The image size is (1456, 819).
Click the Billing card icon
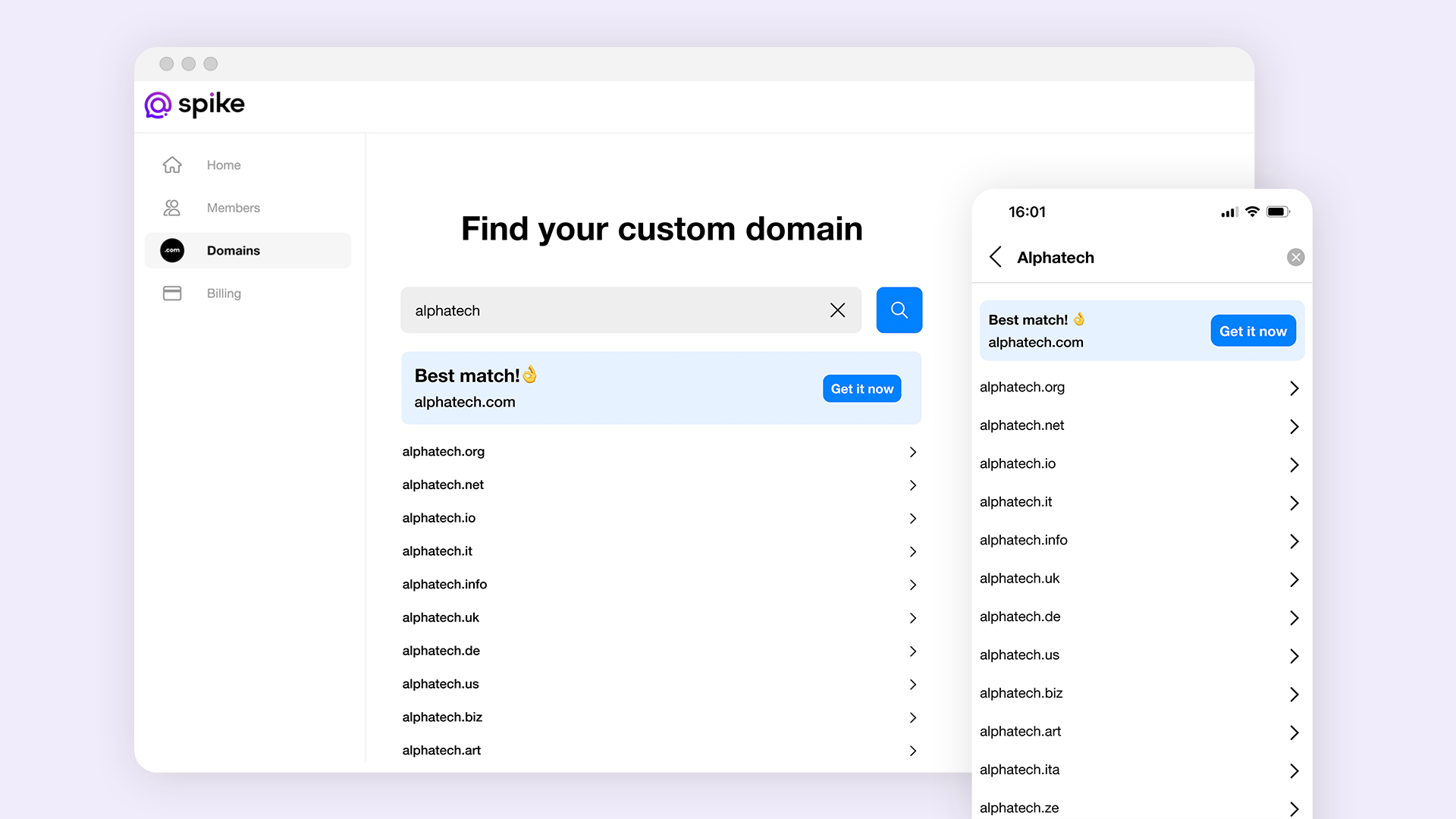click(x=172, y=293)
